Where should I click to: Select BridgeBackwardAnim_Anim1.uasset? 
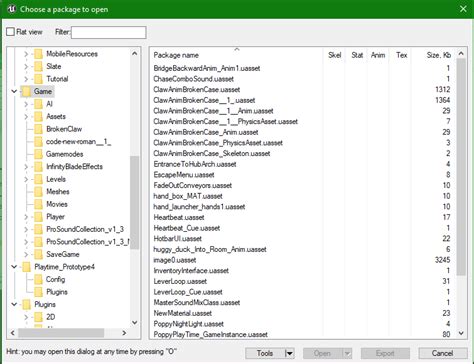[x=207, y=68]
